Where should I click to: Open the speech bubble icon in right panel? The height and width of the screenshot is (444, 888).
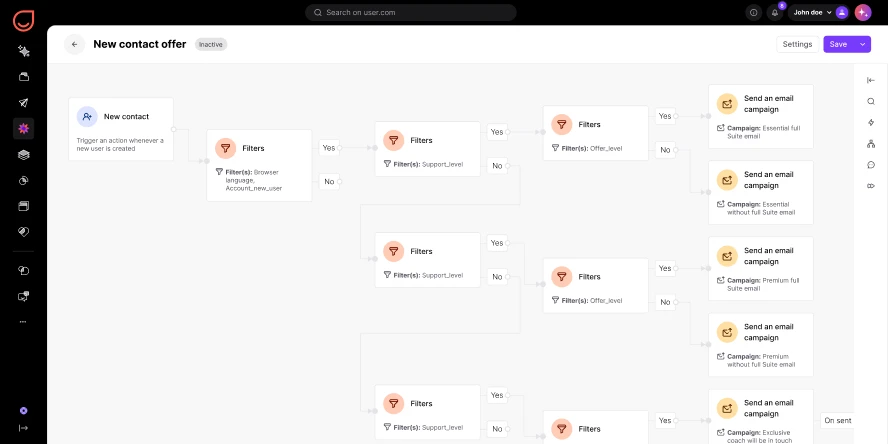871,165
